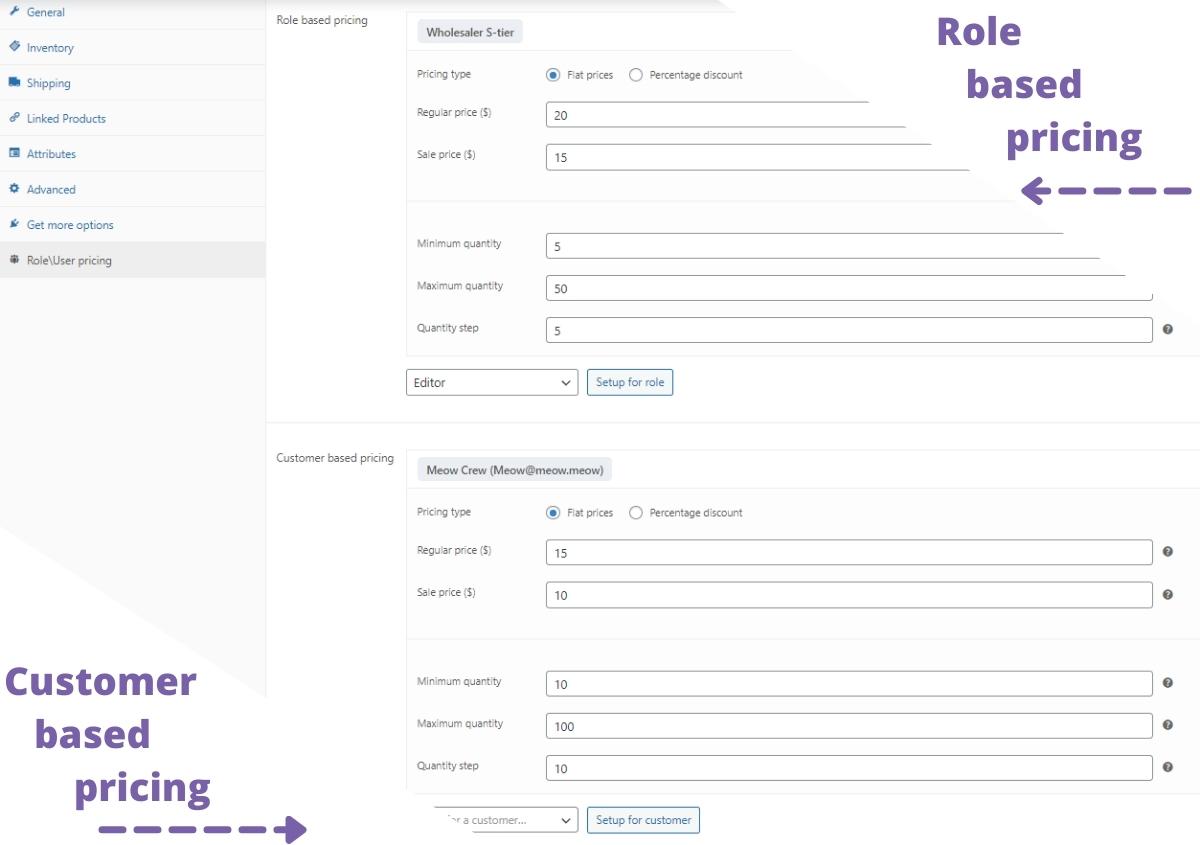Expand the Wholesaler S-tier pricing header
1200x845 pixels.
(470, 31)
